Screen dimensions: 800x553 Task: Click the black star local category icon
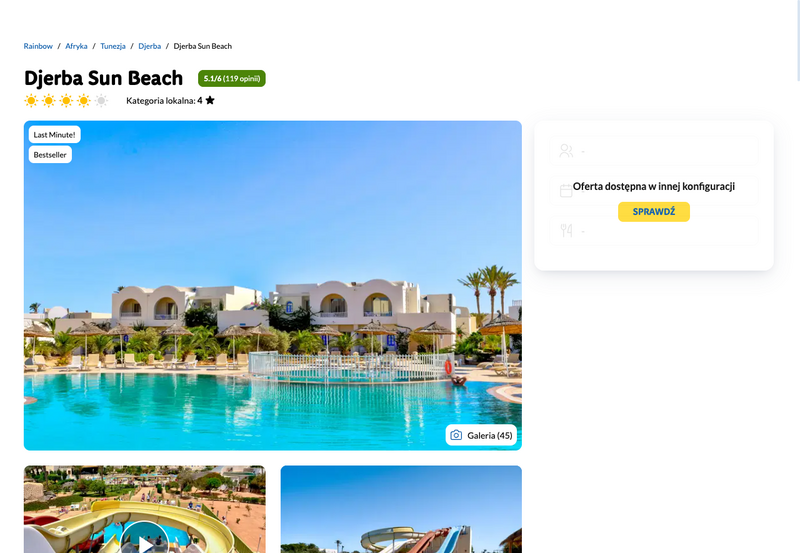pyautogui.click(x=210, y=100)
